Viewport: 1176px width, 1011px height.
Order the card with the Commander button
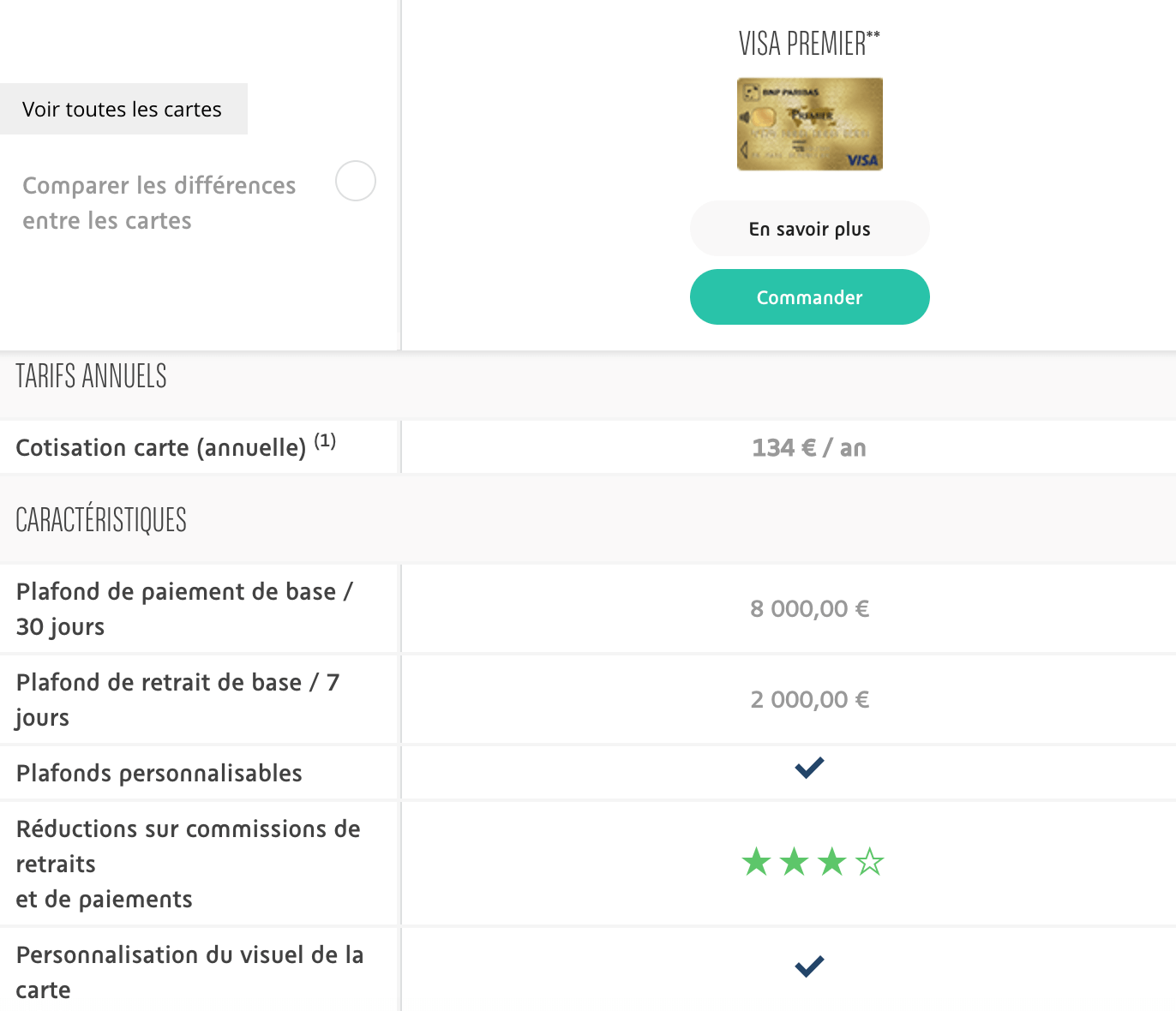(809, 297)
